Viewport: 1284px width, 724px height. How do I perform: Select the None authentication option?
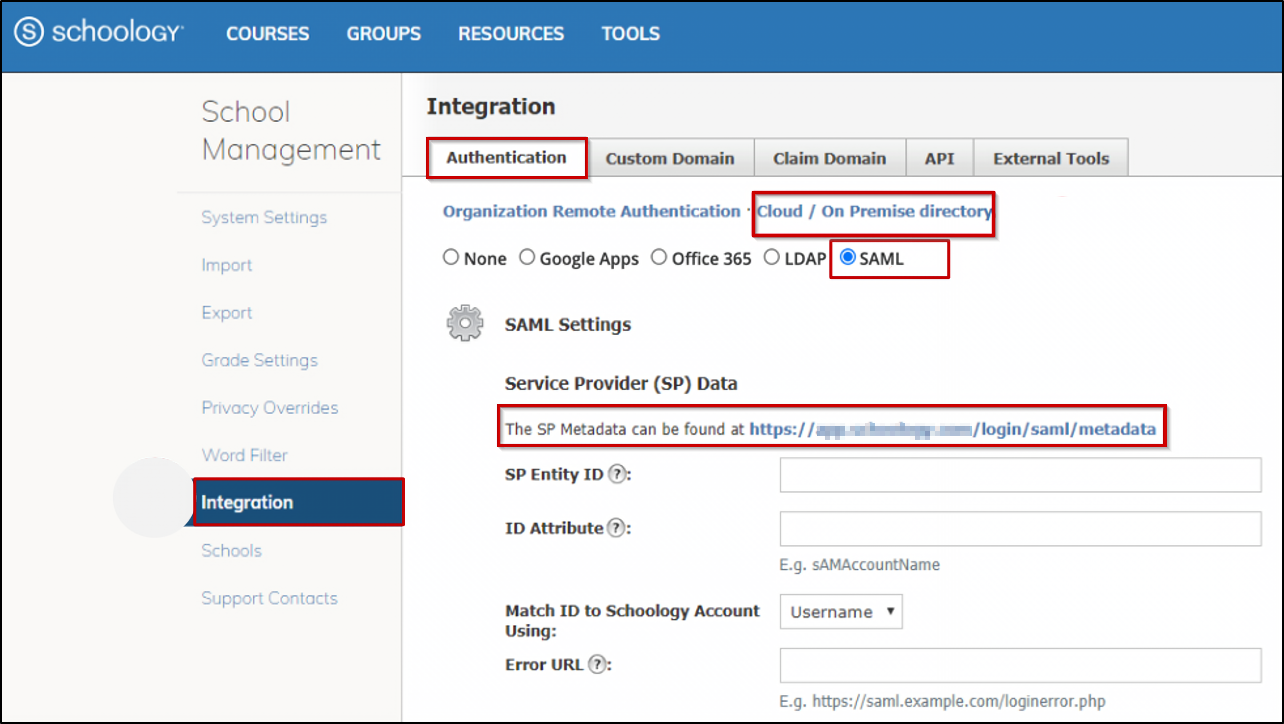pyautogui.click(x=451, y=256)
